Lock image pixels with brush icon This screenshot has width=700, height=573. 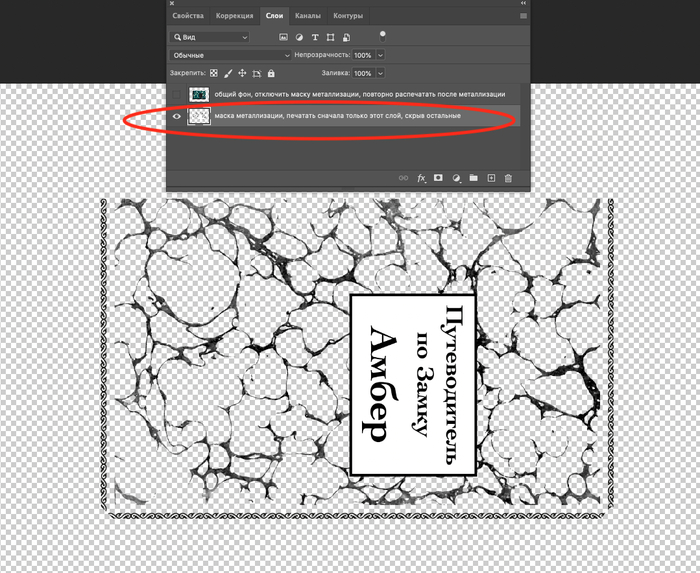pos(228,73)
